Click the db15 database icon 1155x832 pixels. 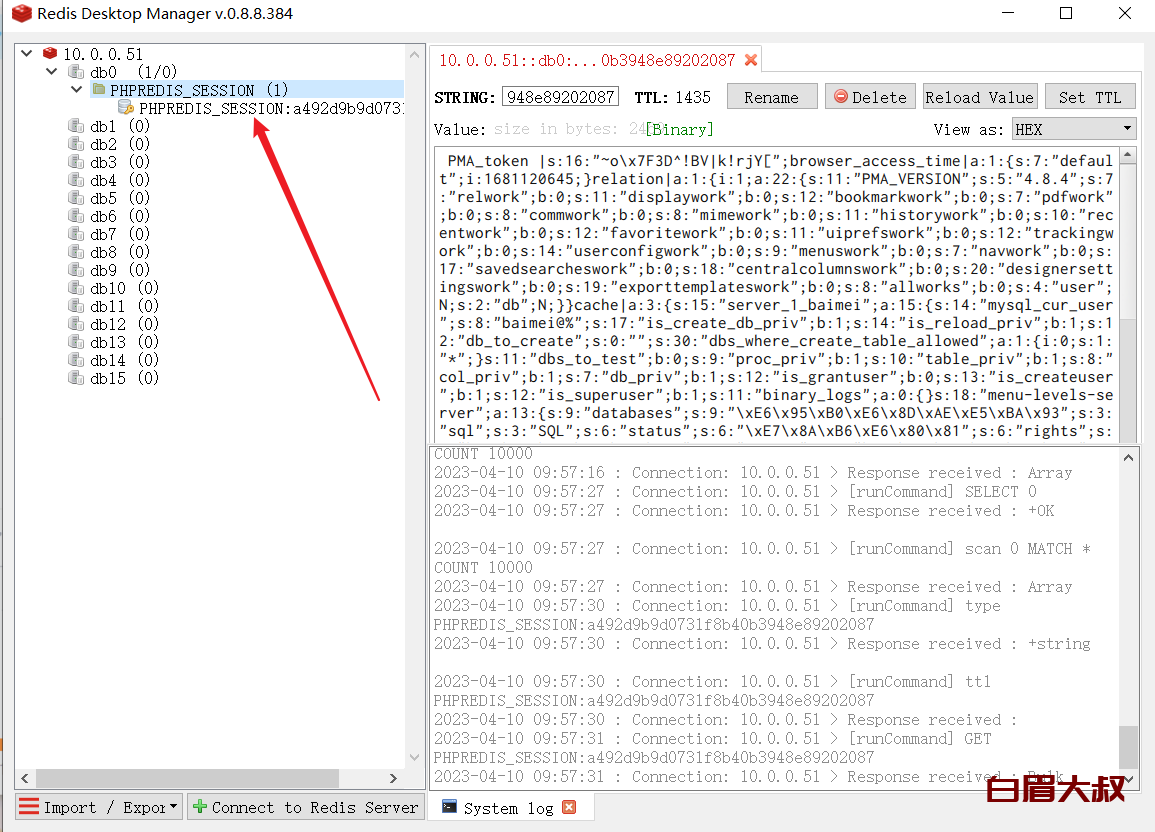(x=76, y=378)
